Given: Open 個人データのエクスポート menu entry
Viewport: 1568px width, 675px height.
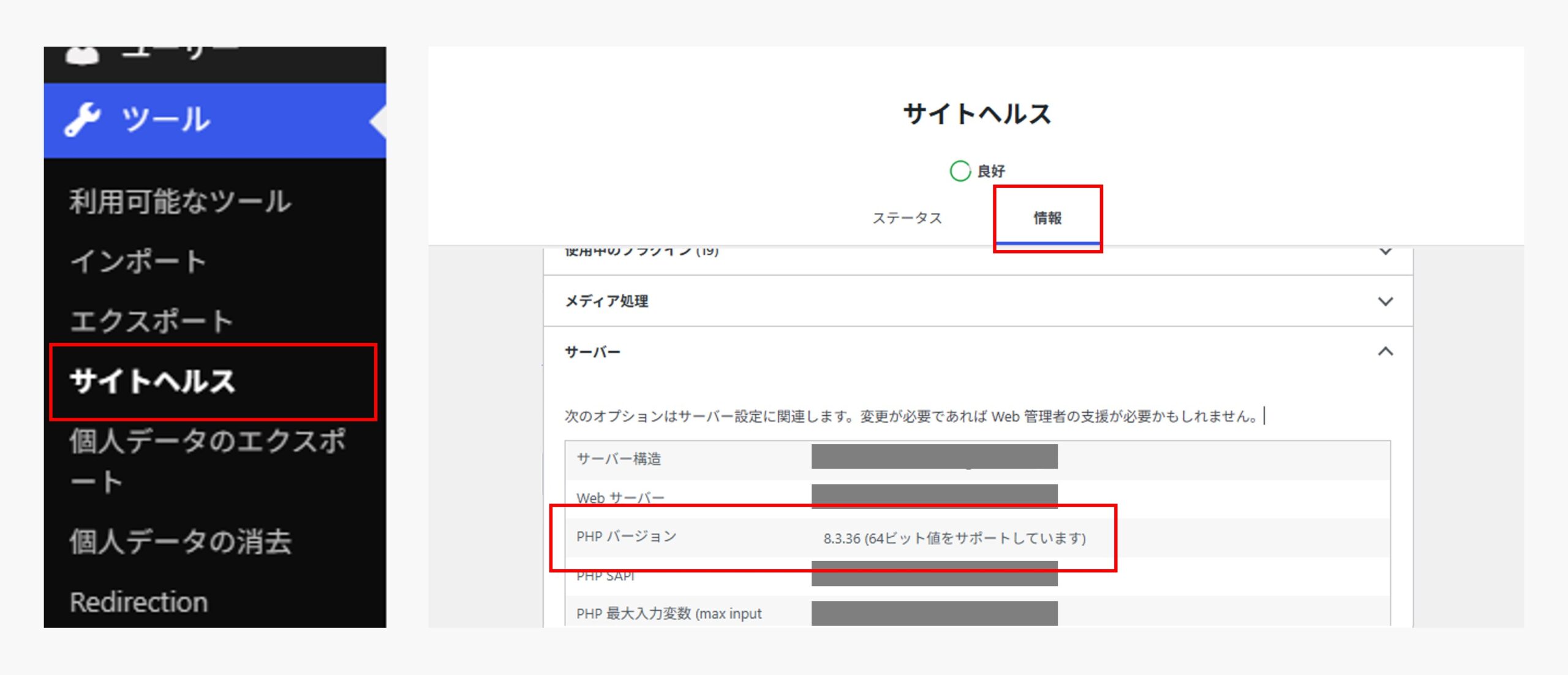Looking at the screenshot, I should pyautogui.click(x=207, y=461).
